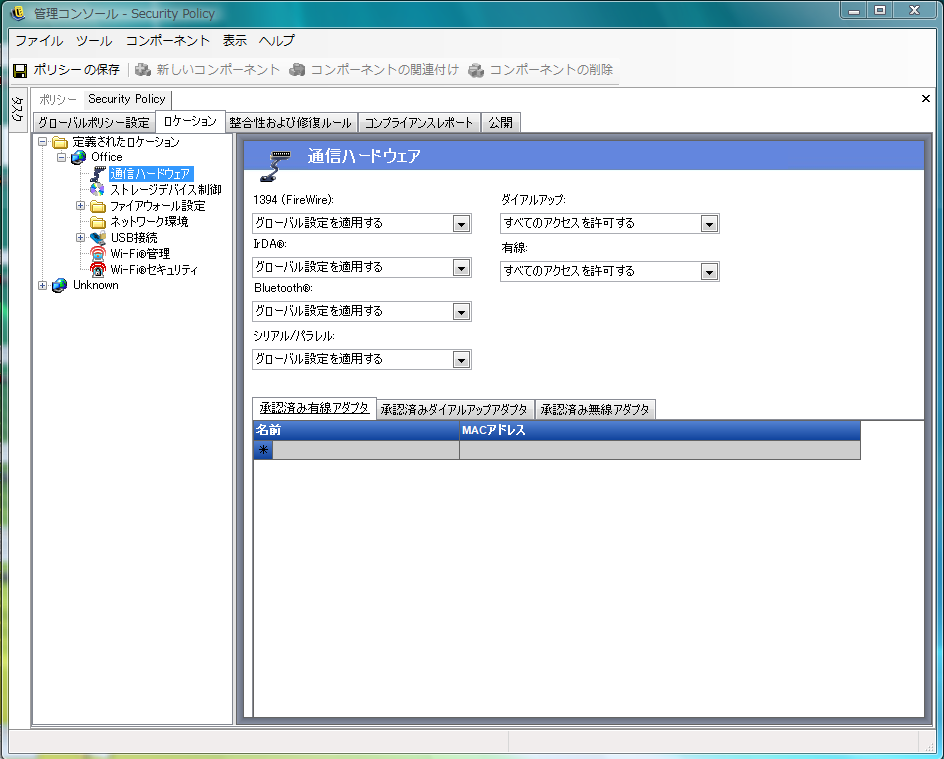Switch to 整合性および修復ルール tab

291,123
